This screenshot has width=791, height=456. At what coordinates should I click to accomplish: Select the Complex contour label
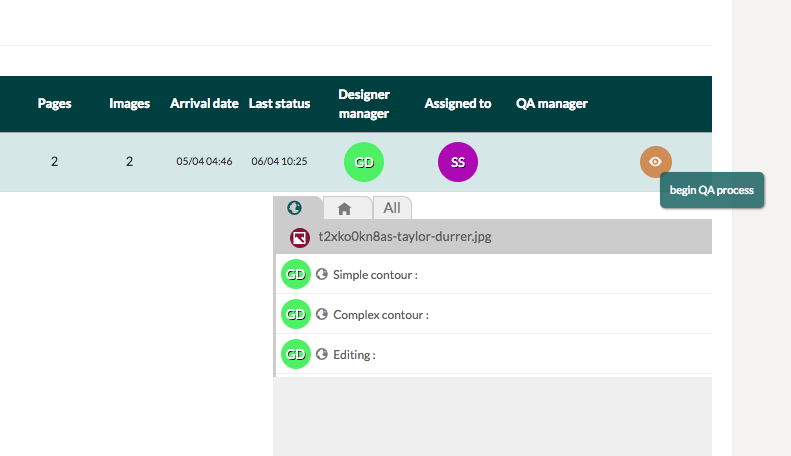point(381,315)
